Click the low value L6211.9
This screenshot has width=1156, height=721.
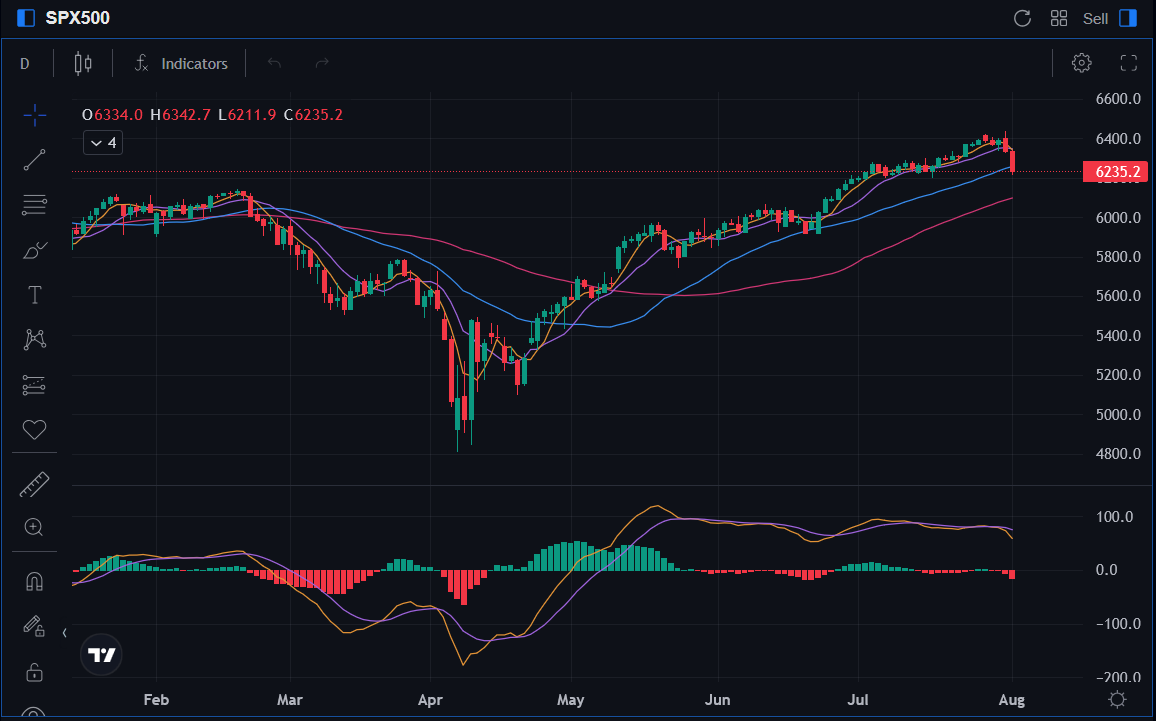pos(247,115)
